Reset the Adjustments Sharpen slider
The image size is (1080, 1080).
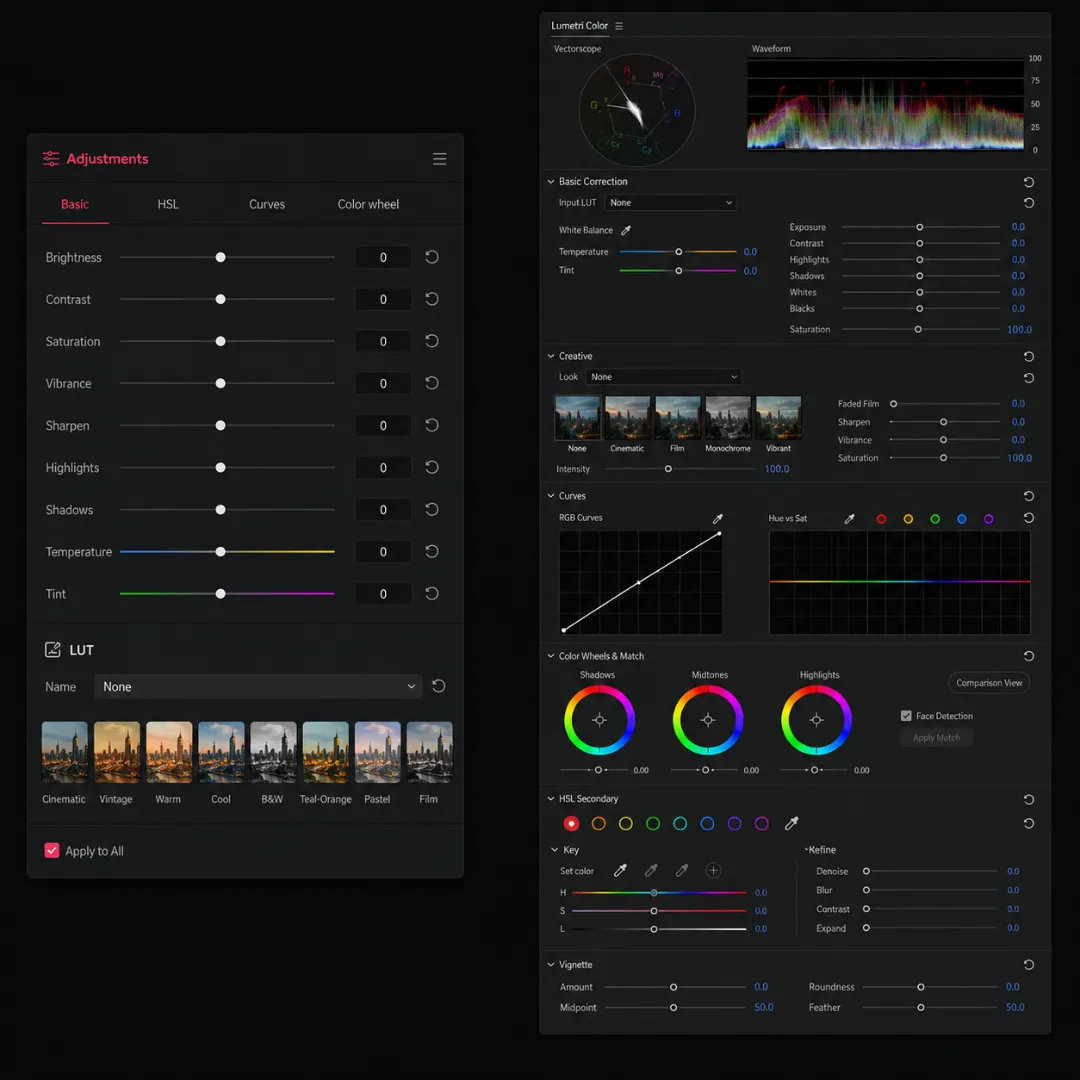point(432,425)
